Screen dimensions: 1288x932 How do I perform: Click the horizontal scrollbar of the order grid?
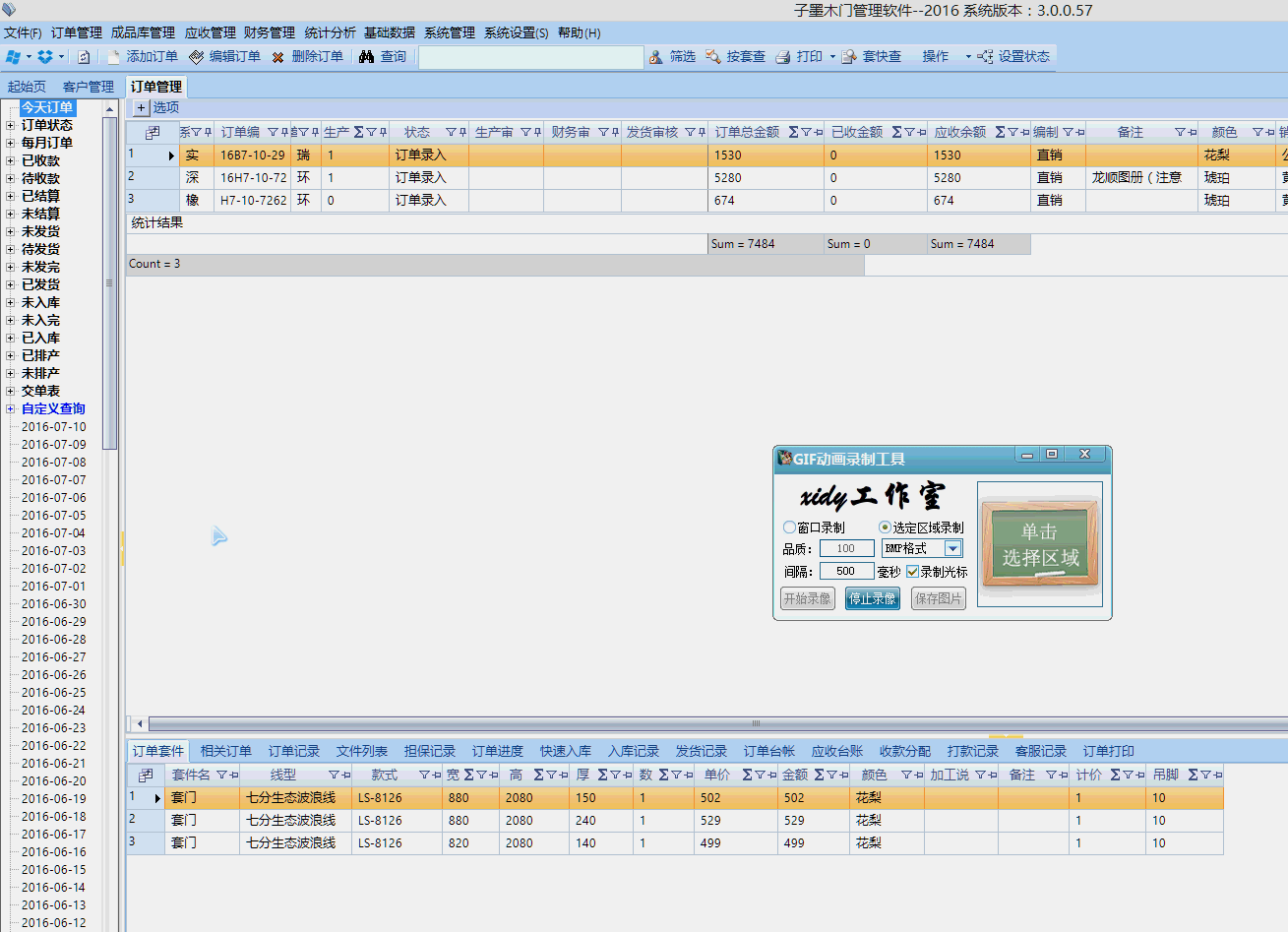pos(689,723)
